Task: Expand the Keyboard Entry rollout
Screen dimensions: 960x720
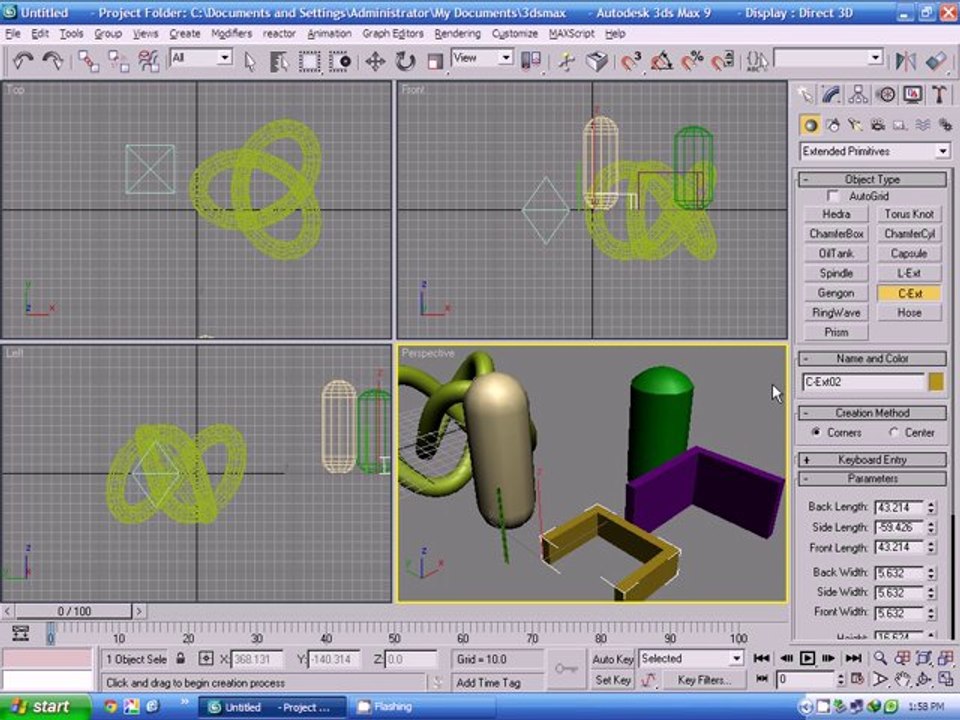Action: click(872, 460)
